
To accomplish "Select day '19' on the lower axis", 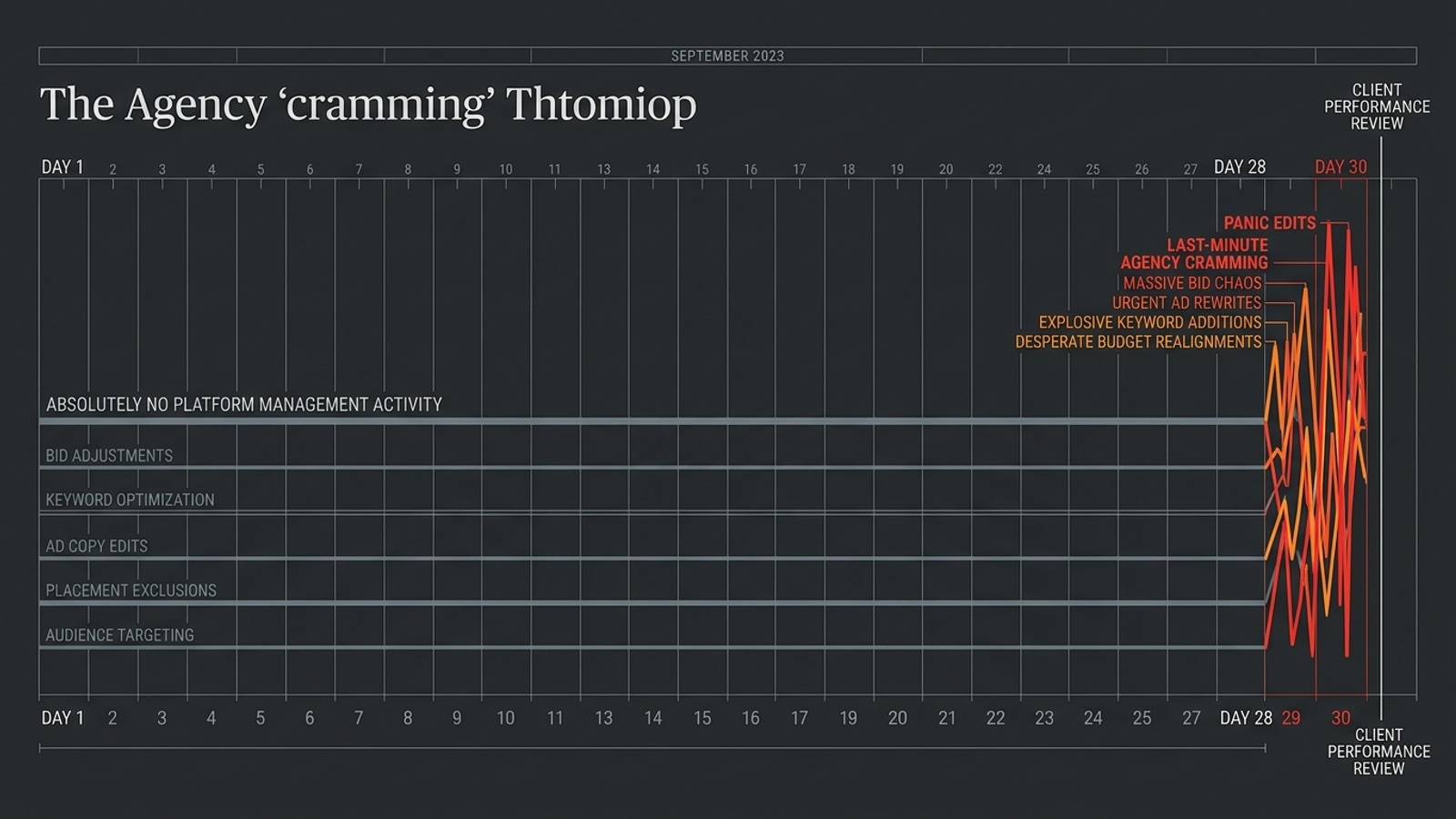I will click(848, 718).
